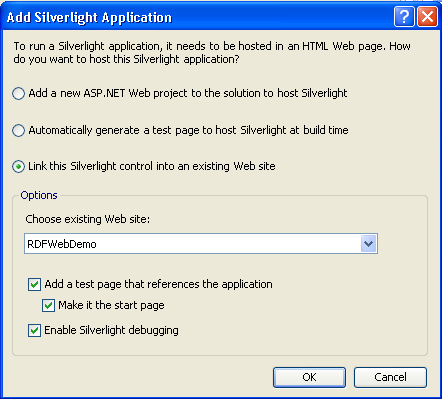
Task: Confirm the dialog with OK
Action: 309,377
